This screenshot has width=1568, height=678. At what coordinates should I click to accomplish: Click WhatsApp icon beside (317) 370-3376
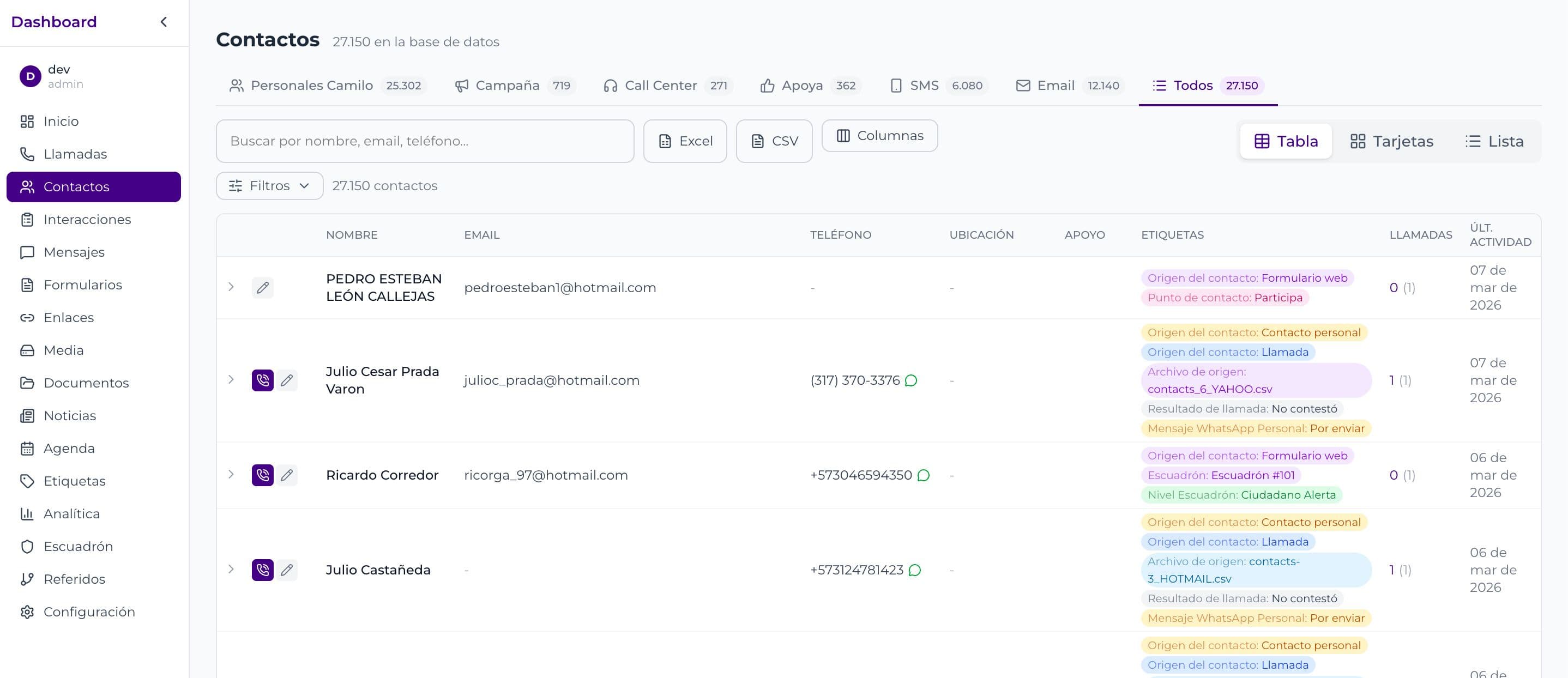(x=910, y=380)
